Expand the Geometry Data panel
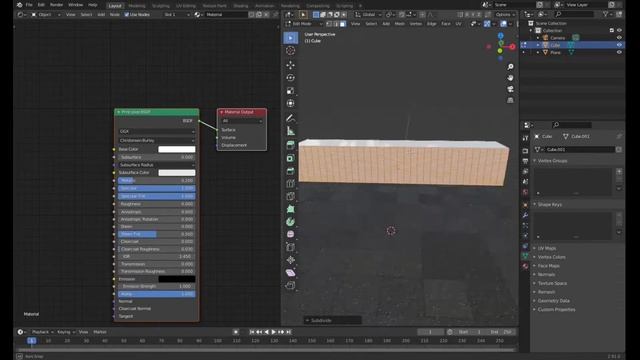This screenshot has height=360, width=640. pyautogui.click(x=553, y=301)
